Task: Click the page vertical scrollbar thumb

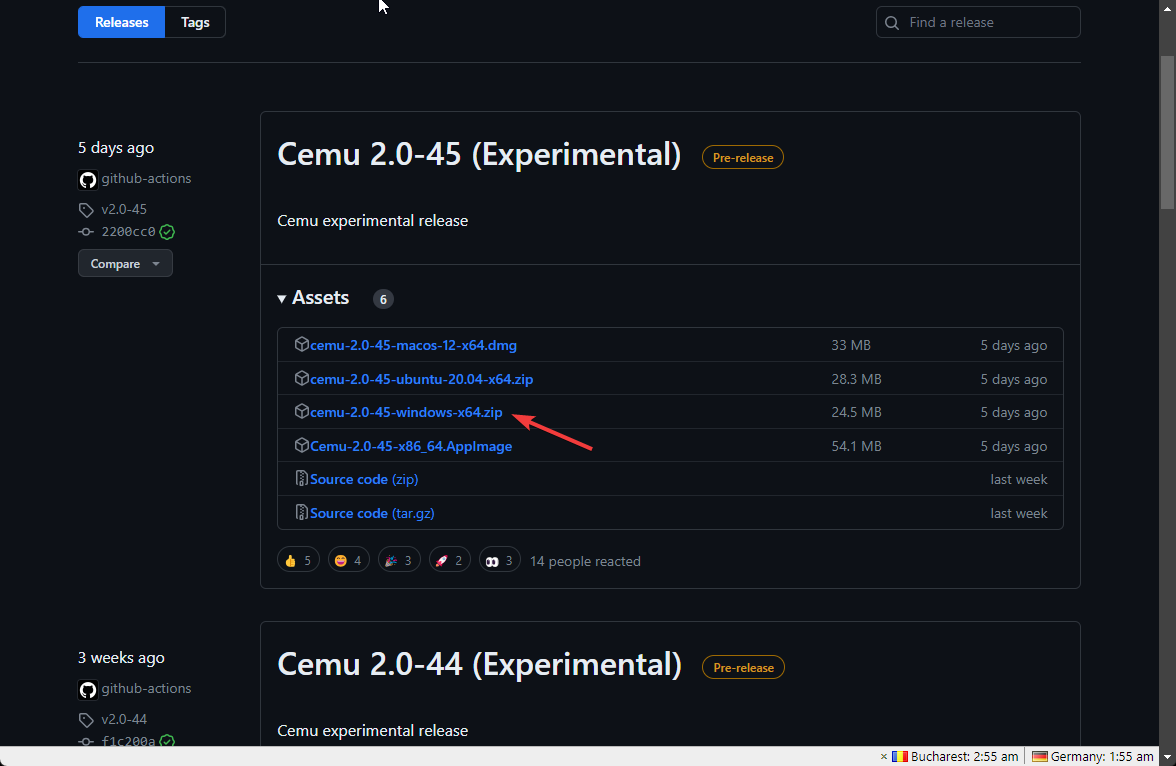Action: pos(1168,133)
